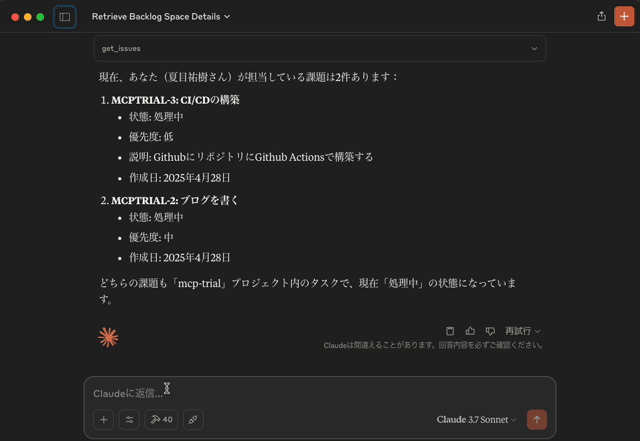Send the message with the arrow button
This screenshot has height=441, width=640.
[x=537, y=419]
